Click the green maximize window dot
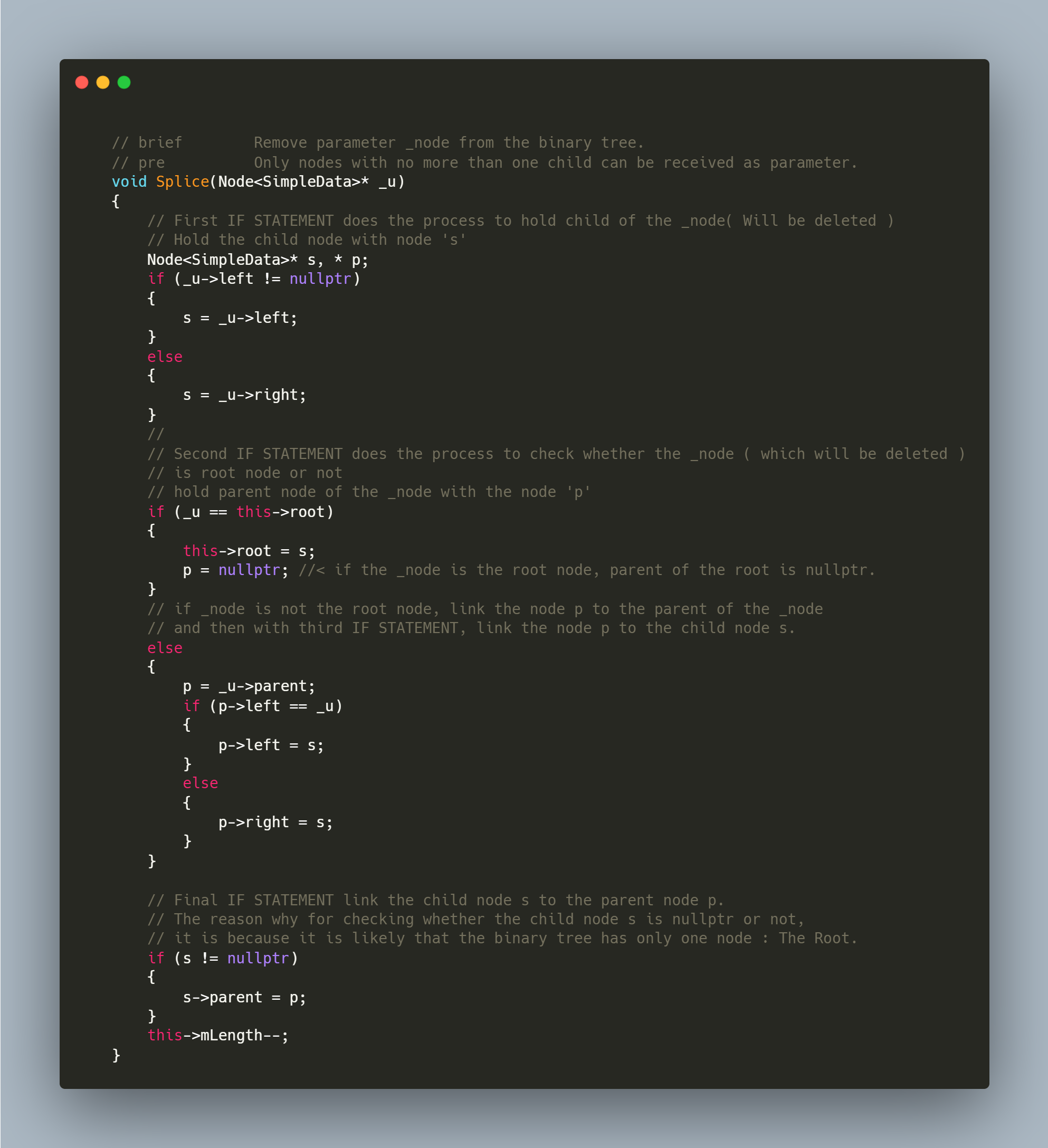Screen dimensions: 1048x1148 tap(123, 83)
